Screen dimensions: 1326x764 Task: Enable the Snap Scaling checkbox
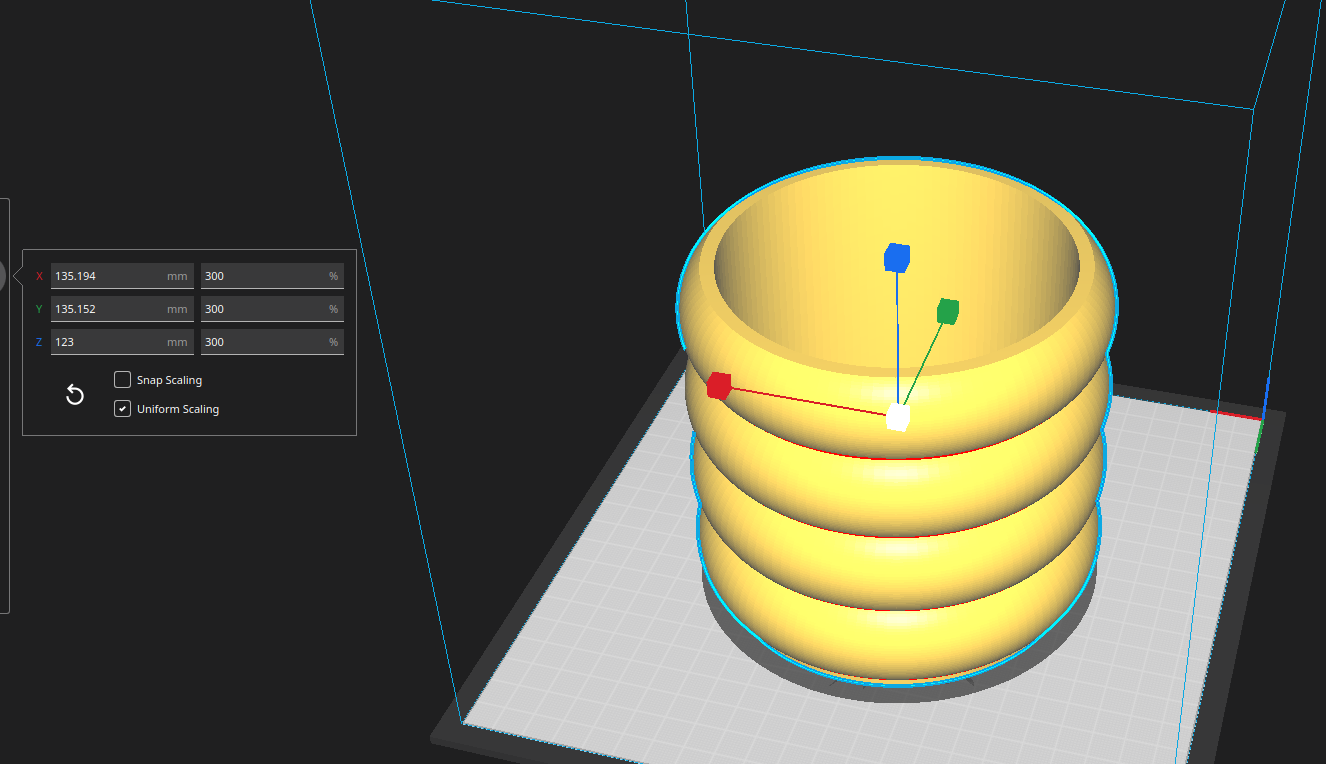pyautogui.click(x=122, y=380)
